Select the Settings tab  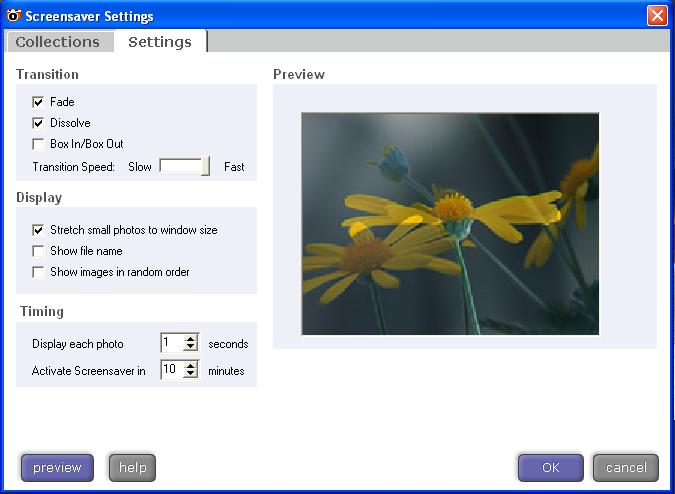160,42
